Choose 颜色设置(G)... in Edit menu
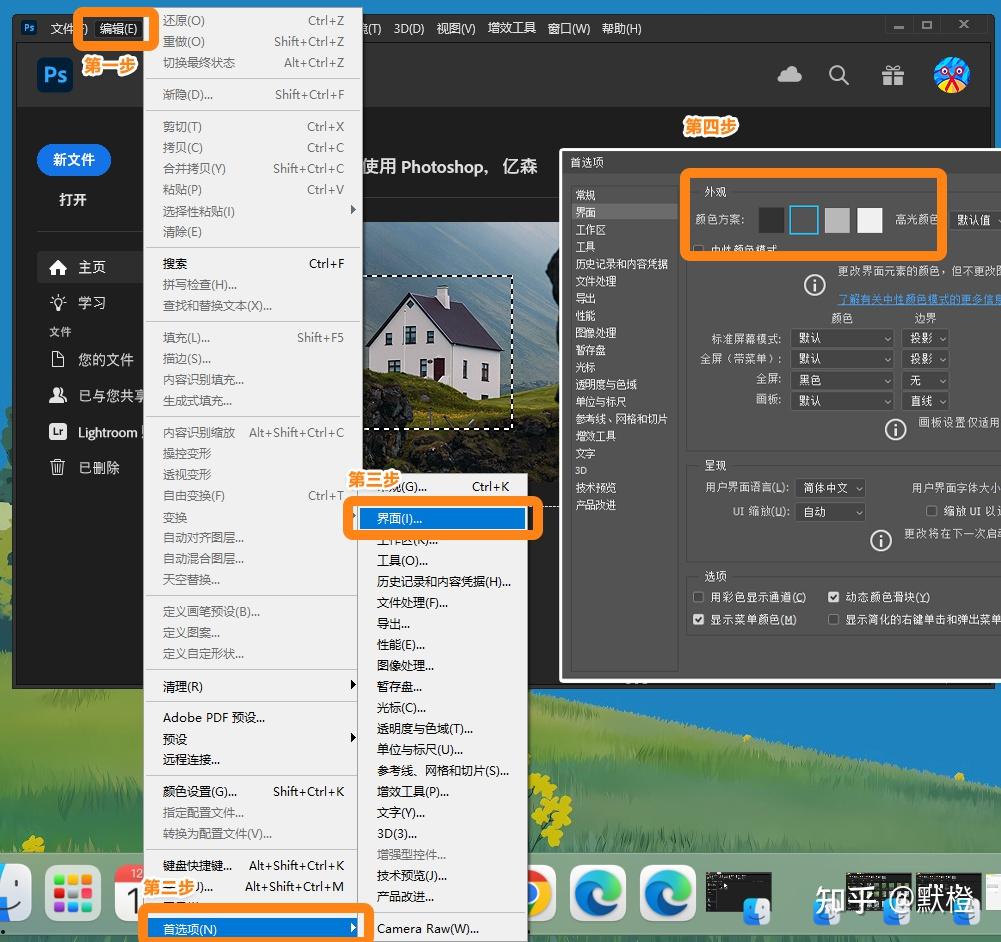Image resolution: width=1001 pixels, height=942 pixels. tap(253, 791)
